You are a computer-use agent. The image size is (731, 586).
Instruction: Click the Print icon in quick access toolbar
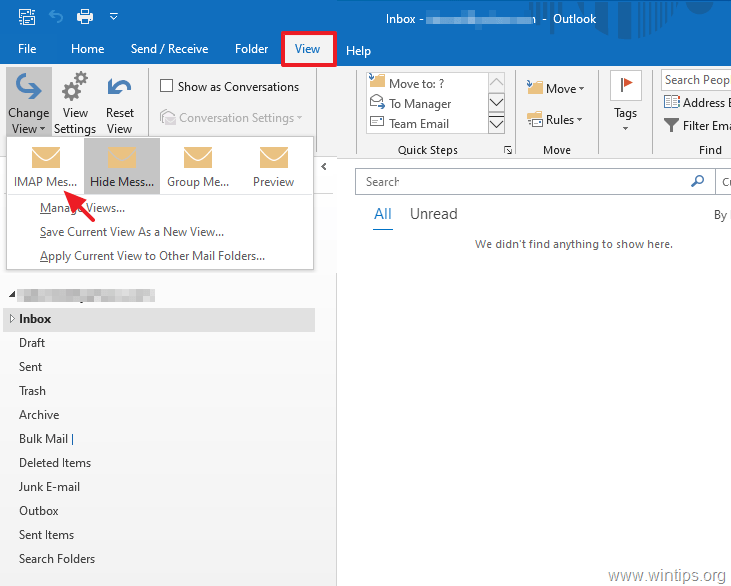[x=85, y=17]
